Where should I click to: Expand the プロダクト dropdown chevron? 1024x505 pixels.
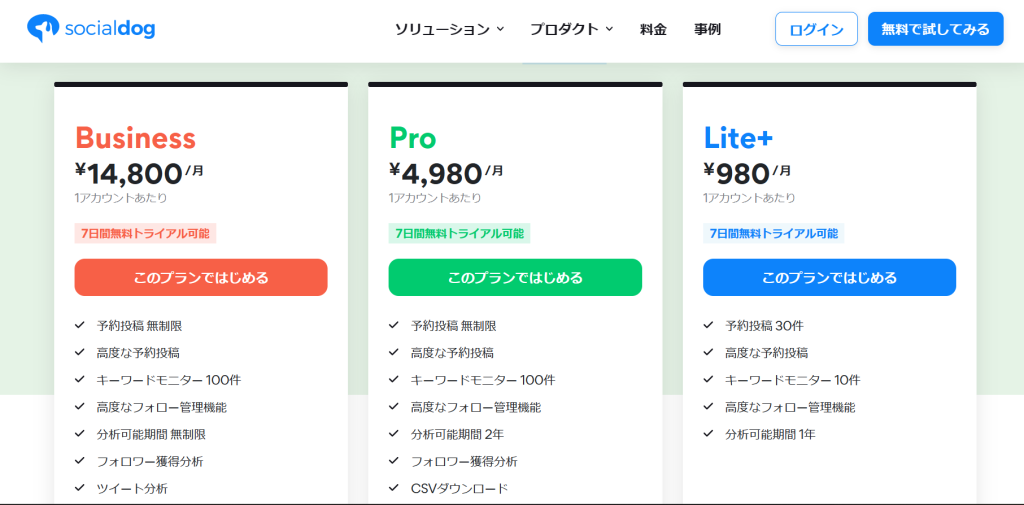coord(609,29)
